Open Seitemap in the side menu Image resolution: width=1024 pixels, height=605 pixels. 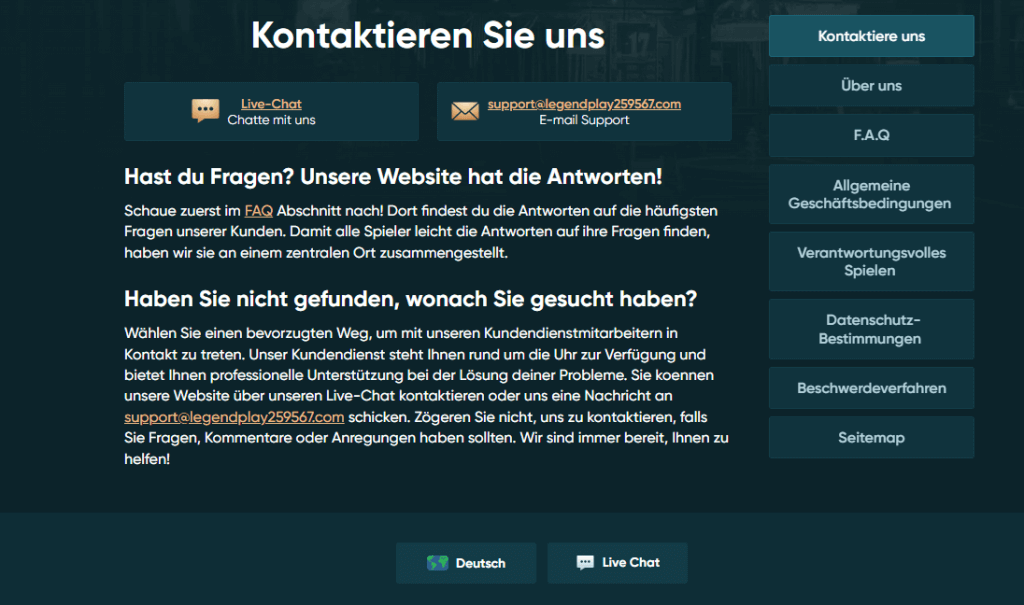(871, 438)
